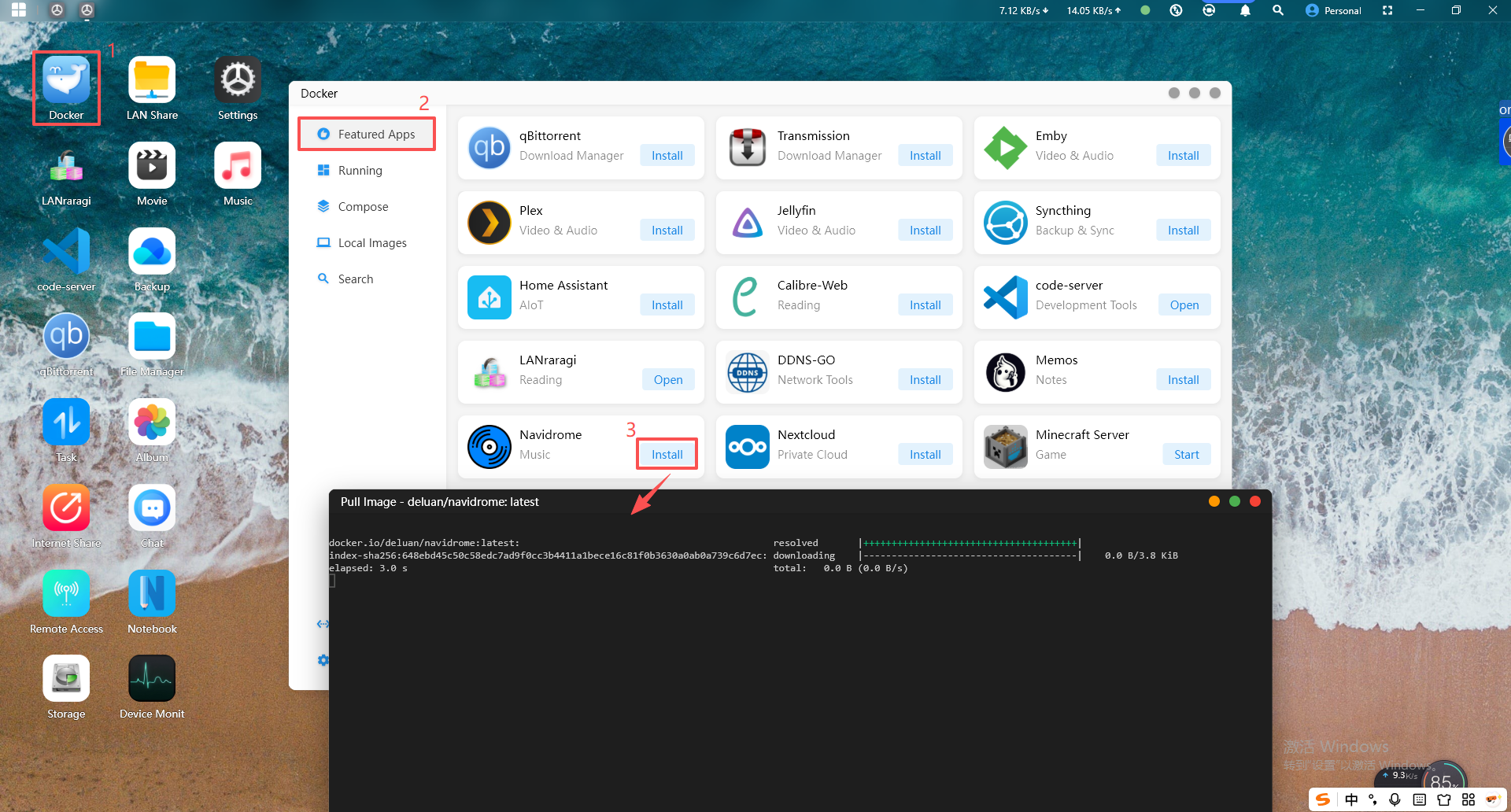Open LANraragi from Featured Apps
This screenshot has height=812, width=1511.
(668, 380)
